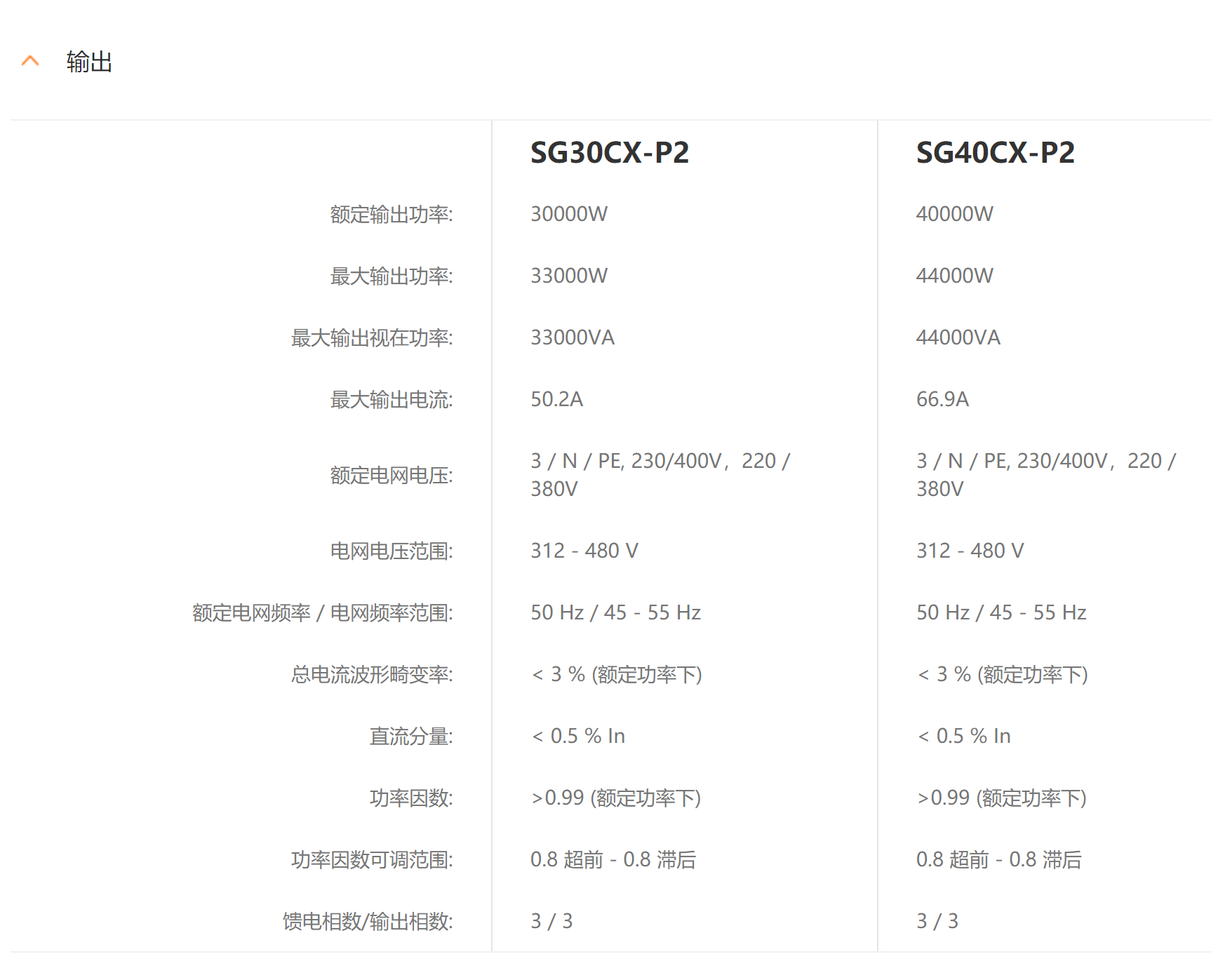
Task: Select the SG40CX-P2 column header
Action: click(995, 152)
